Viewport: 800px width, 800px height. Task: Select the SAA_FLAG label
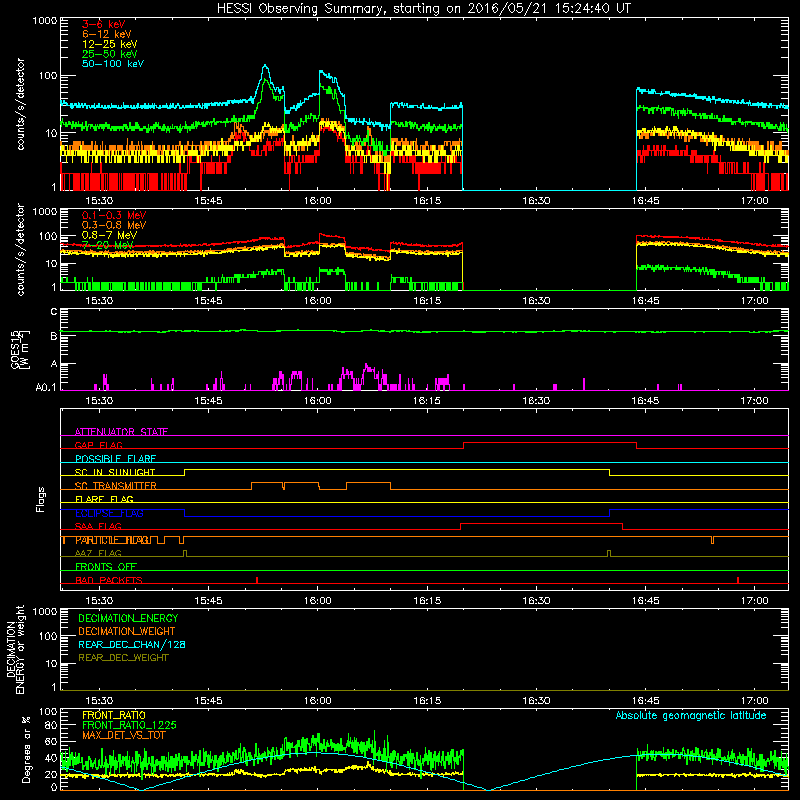[x=98, y=526]
